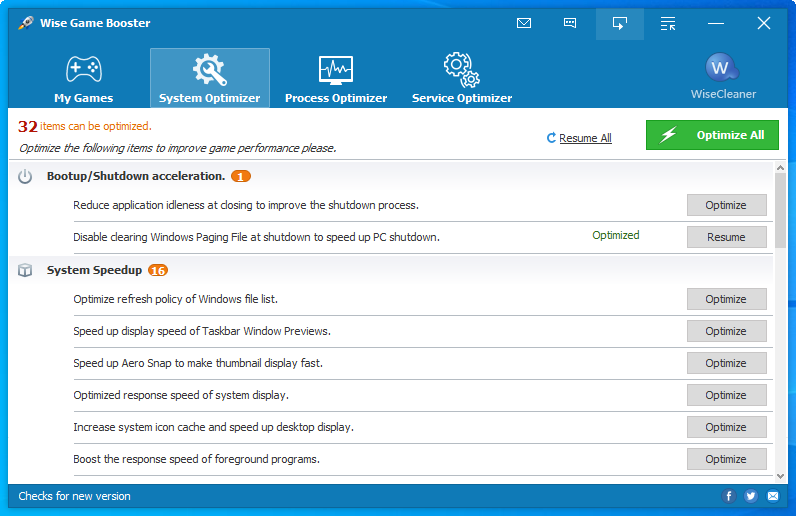Go to the Service Optimizer tab

coord(461,78)
